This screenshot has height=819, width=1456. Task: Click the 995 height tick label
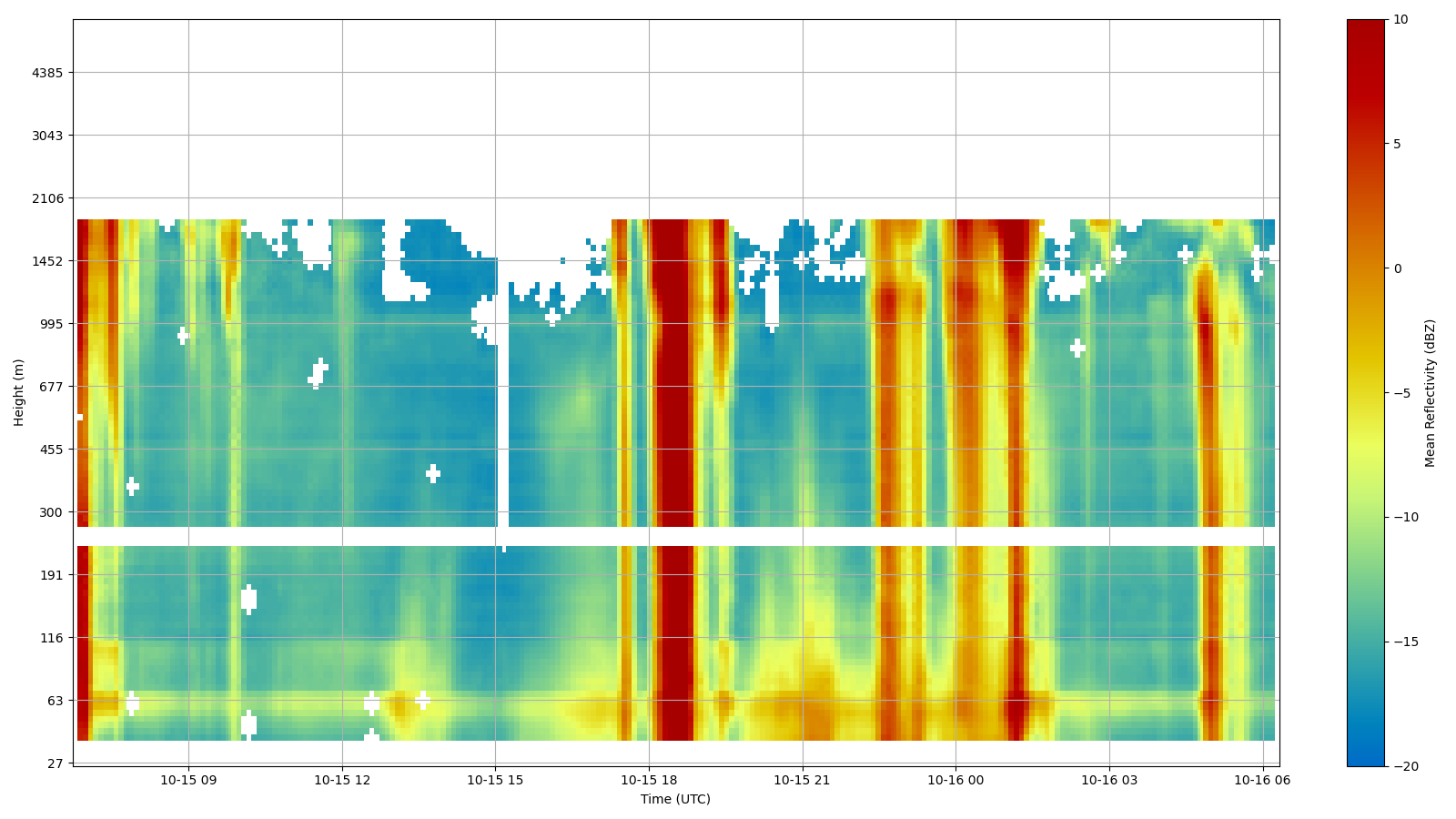[51, 324]
